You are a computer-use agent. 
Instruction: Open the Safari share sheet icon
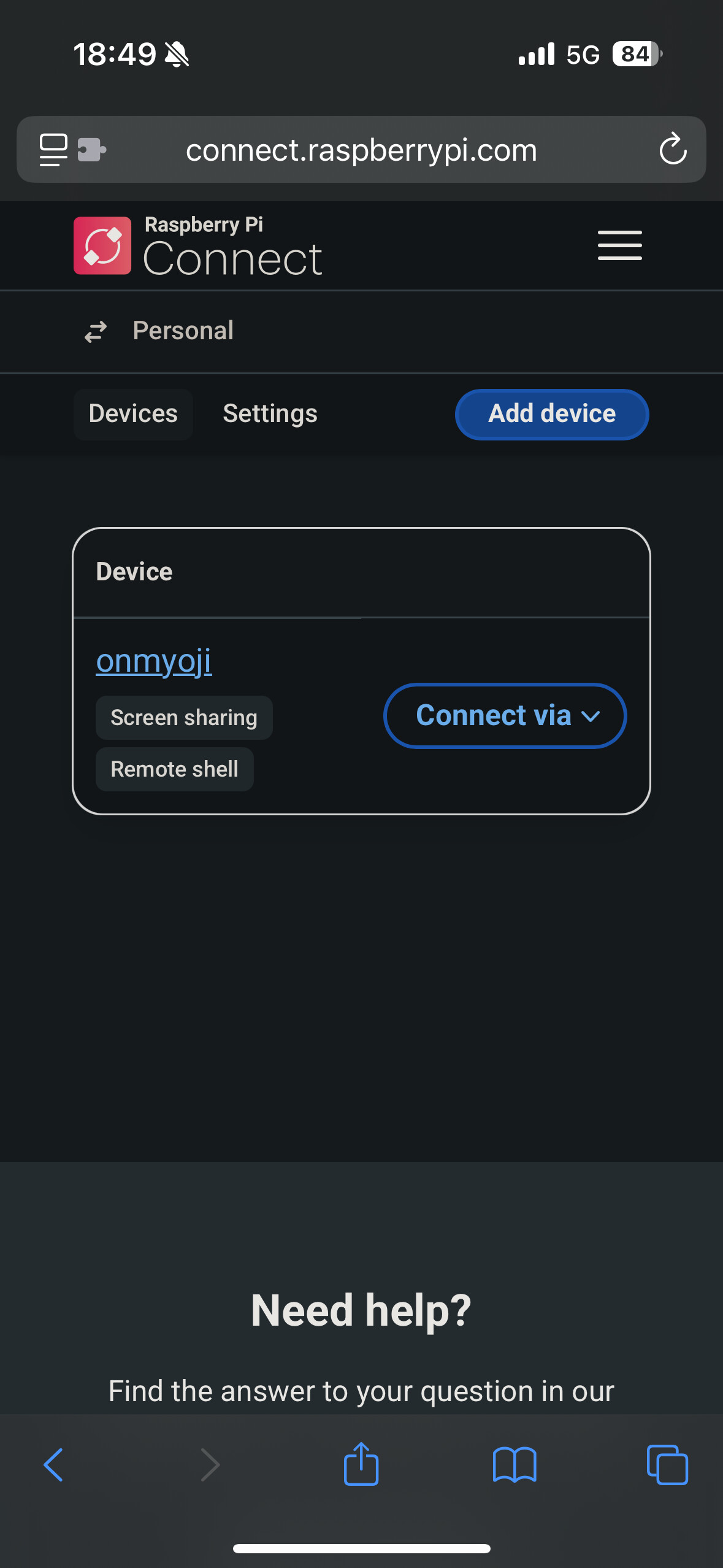[x=361, y=1464]
